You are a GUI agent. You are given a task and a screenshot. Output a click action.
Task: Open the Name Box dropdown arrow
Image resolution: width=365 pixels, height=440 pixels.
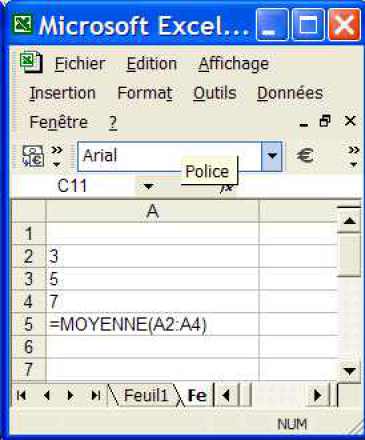pos(148,186)
